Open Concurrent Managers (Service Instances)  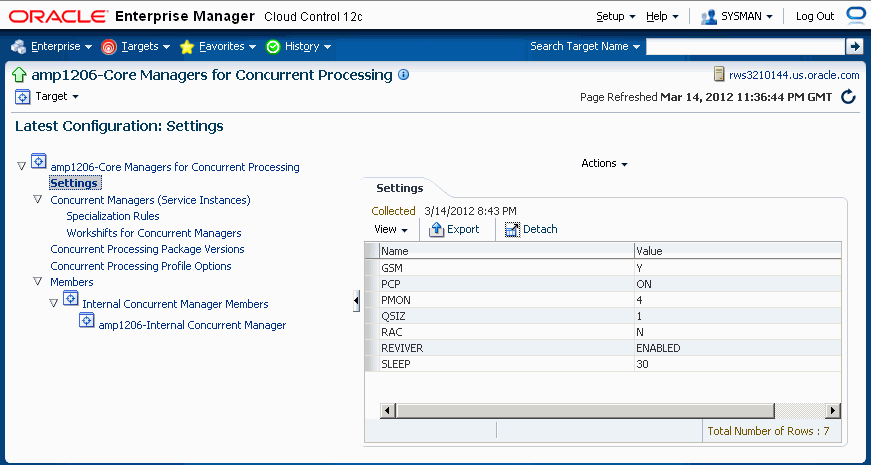151,200
